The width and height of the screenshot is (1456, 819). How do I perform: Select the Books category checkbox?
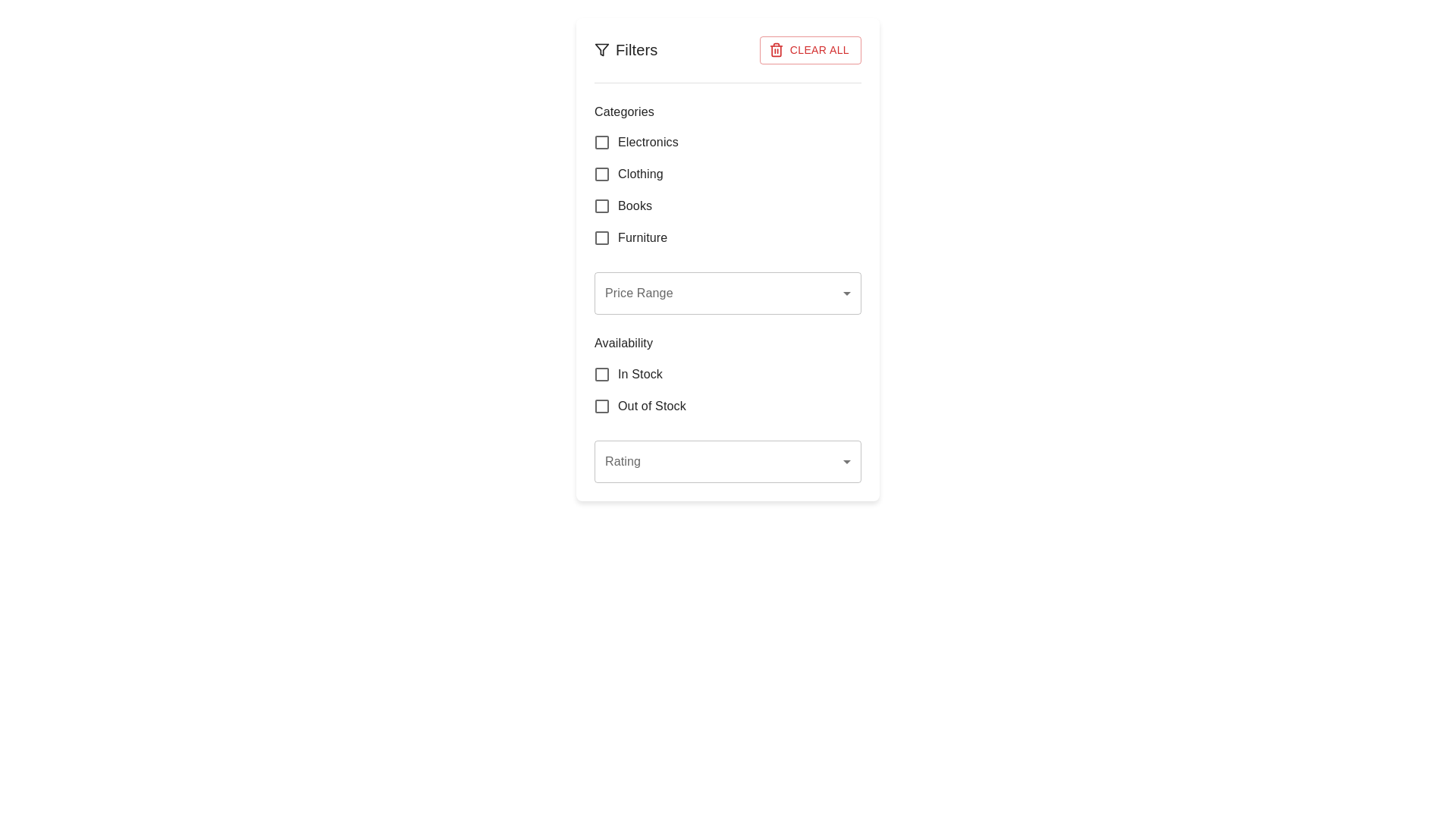click(602, 206)
